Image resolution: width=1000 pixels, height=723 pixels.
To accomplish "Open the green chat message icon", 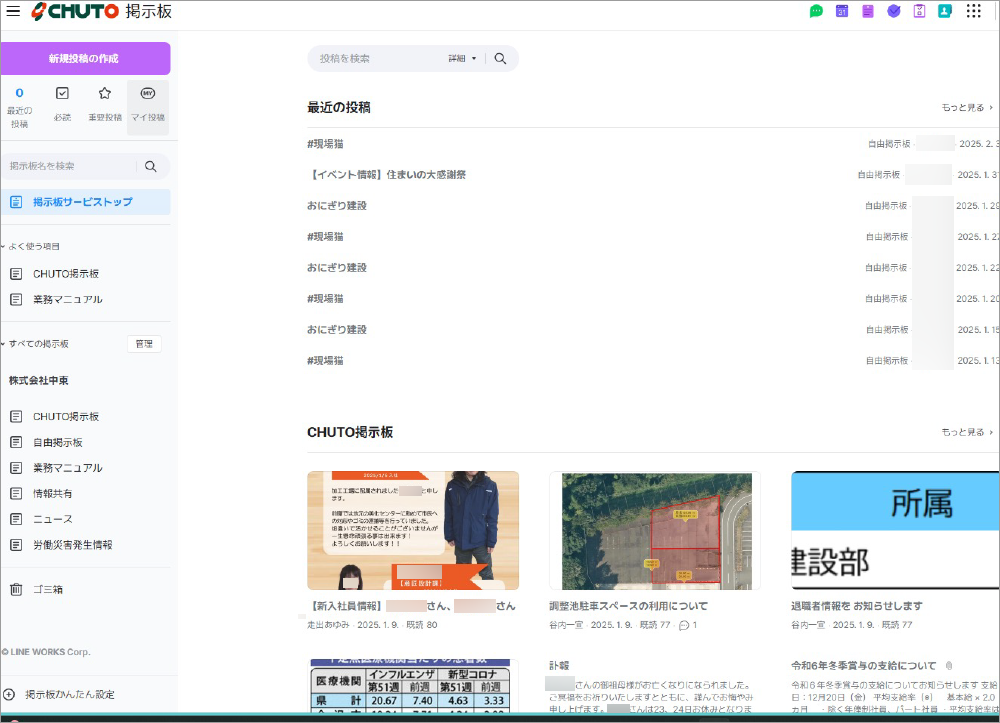I will (x=816, y=11).
